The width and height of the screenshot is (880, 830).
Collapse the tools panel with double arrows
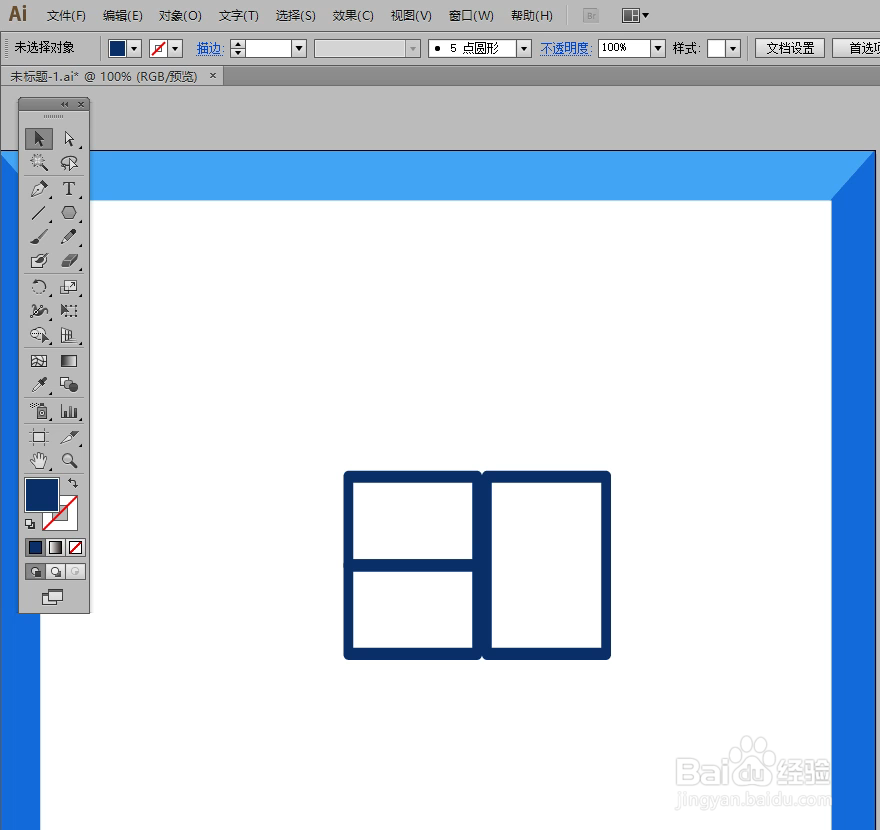[x=65, y=104]
